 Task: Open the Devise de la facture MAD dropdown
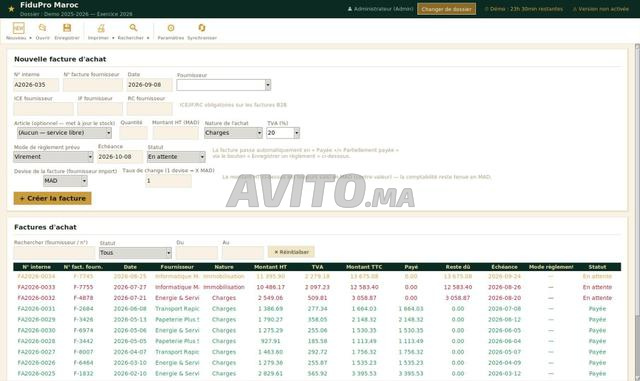(65, 181)
